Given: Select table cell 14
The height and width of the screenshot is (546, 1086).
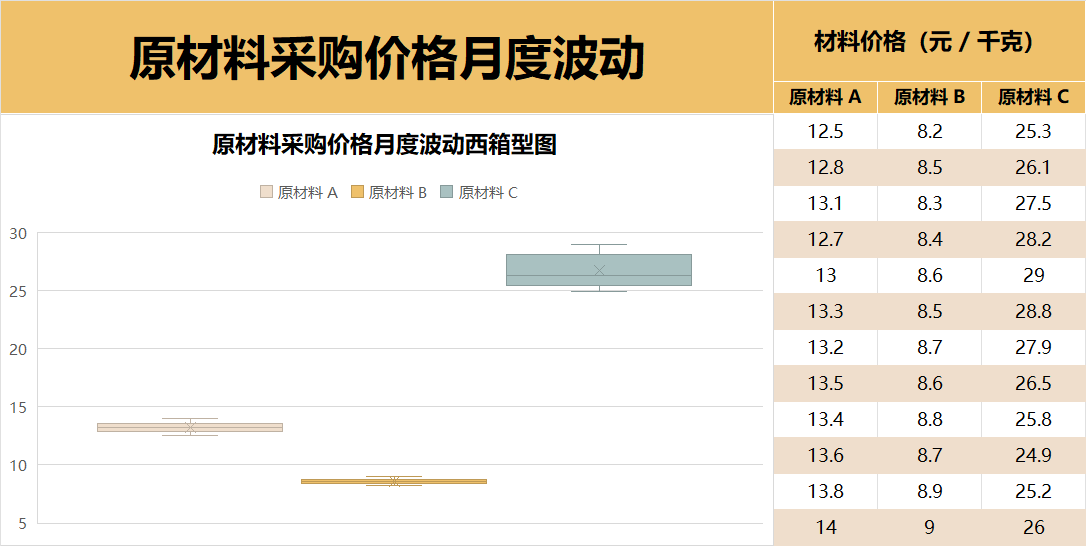Looking at the screenshot, I should pyautogui.click(x=826, y=528).
